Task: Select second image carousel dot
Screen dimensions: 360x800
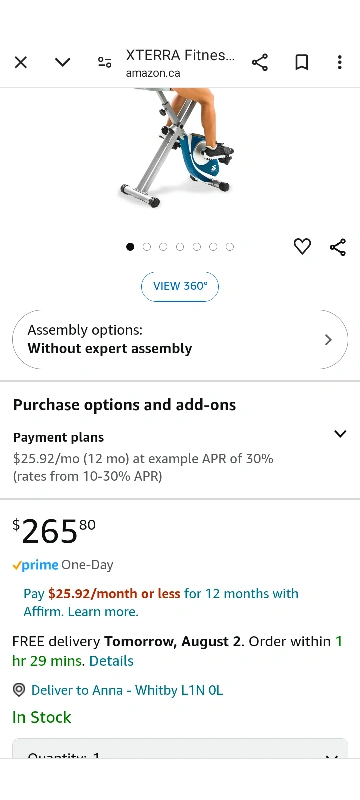Action: point(147,247)
